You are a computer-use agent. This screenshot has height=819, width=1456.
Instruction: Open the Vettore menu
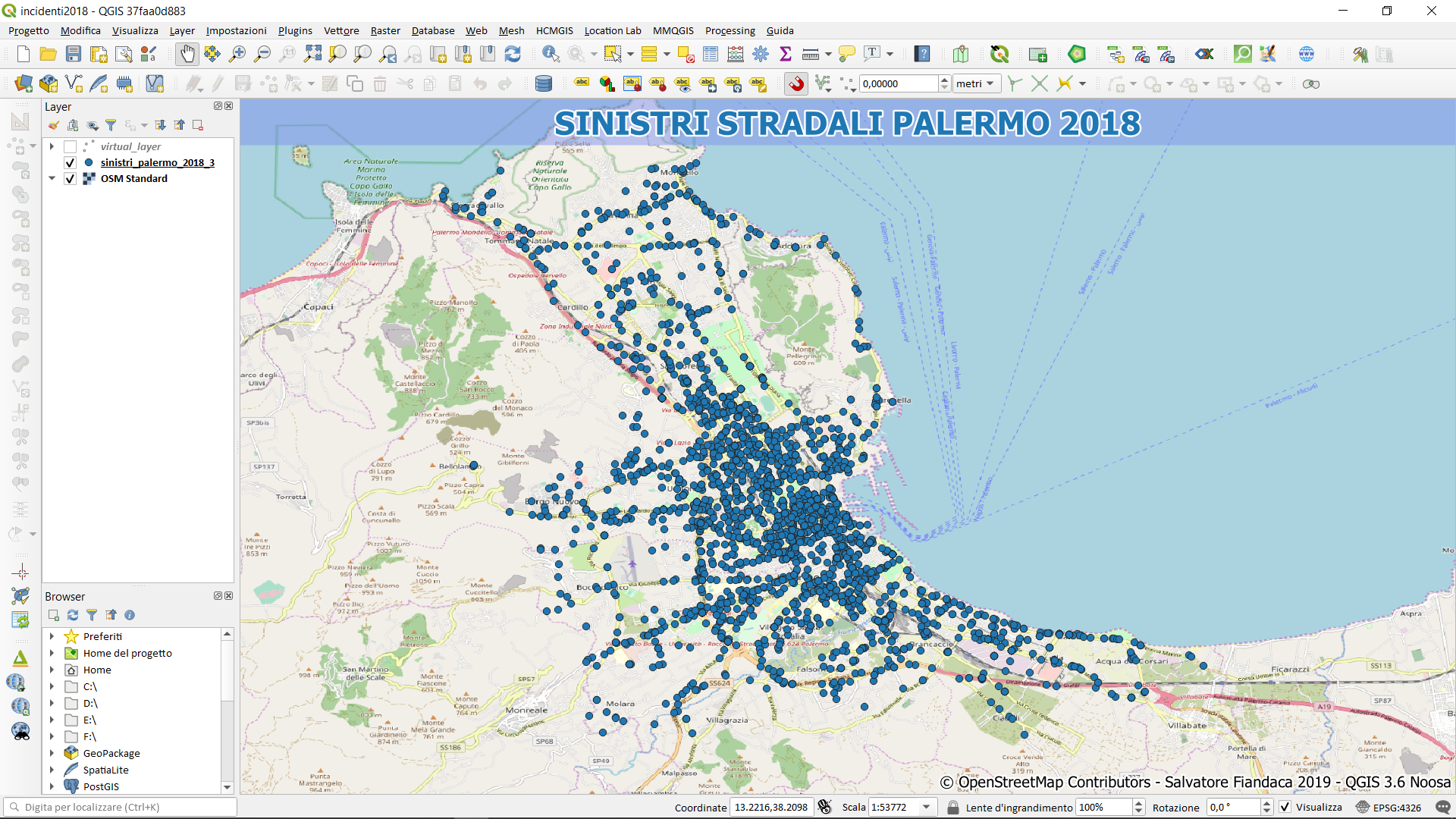[x=341, y=30]
